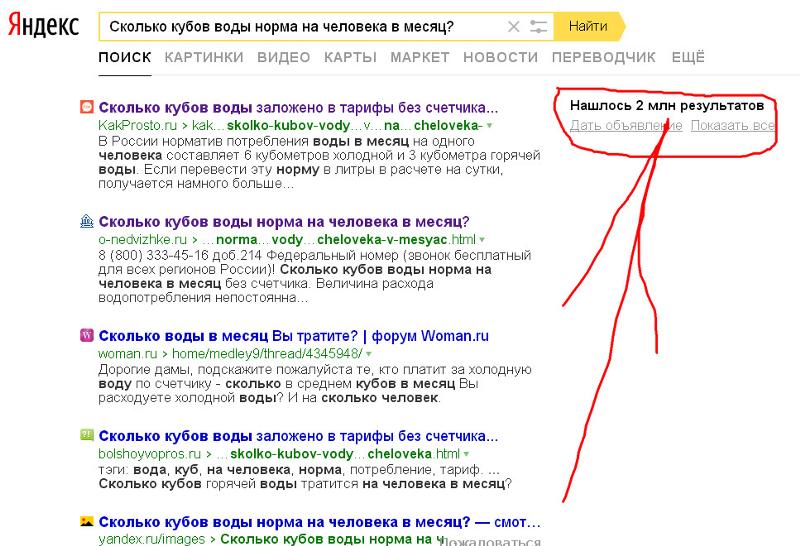The image size is (800, 546).
Task: Open the yandex images result title
Action: click(319, 522)
